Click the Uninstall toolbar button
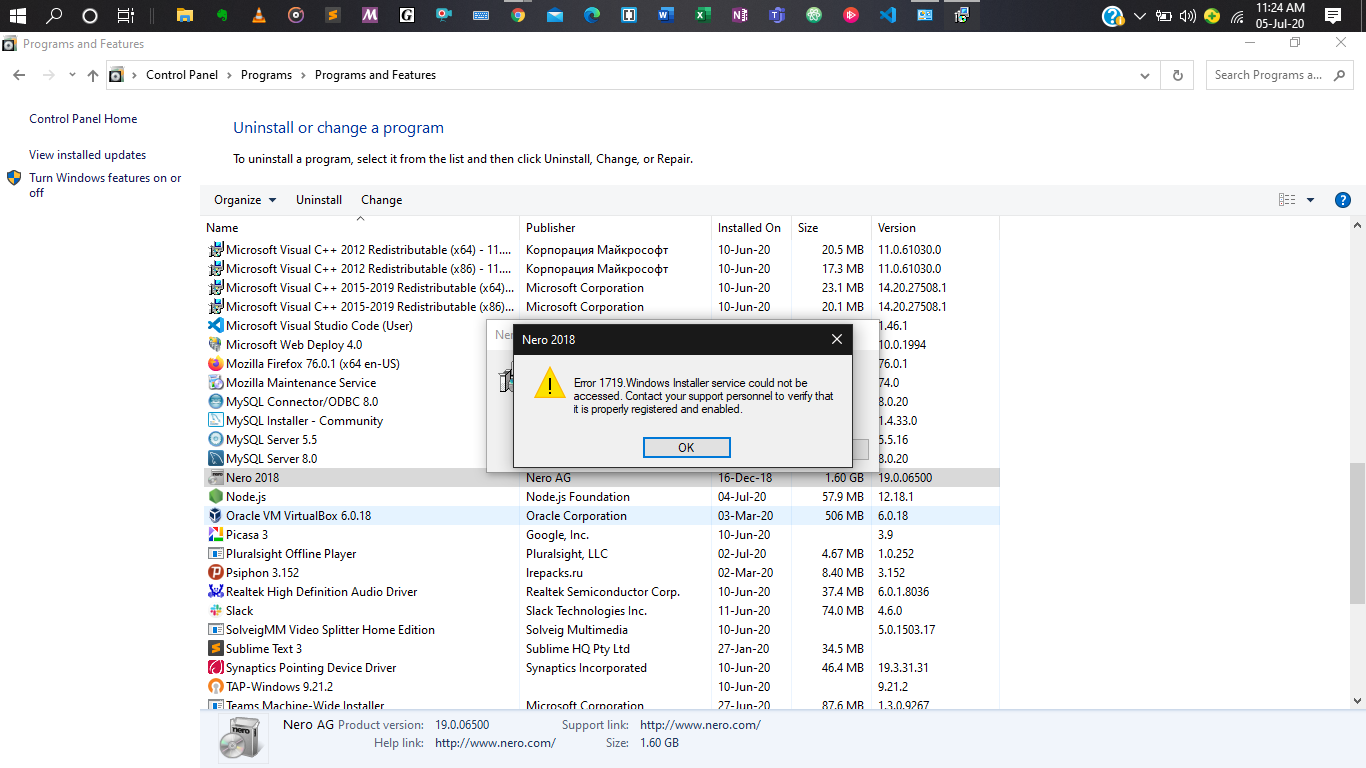The width and height of the screenshot is (1366, 768). tap(319, 200)
